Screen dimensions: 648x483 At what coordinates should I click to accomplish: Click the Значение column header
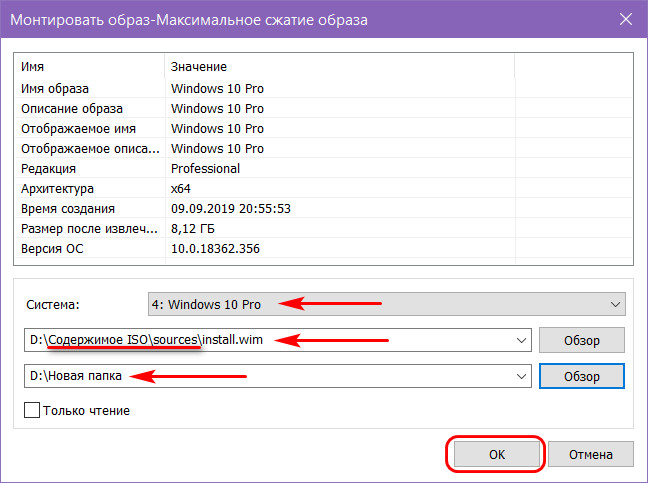pos(340,67)
